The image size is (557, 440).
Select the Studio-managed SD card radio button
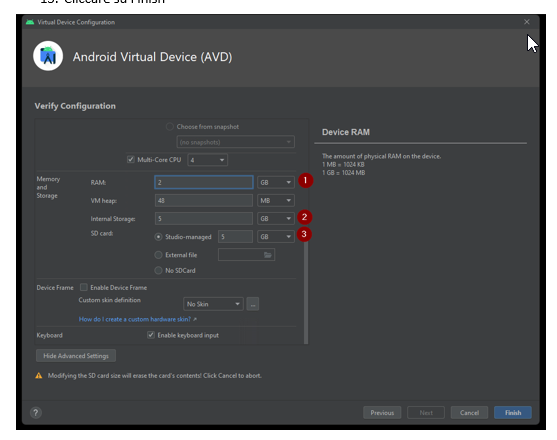158,237
